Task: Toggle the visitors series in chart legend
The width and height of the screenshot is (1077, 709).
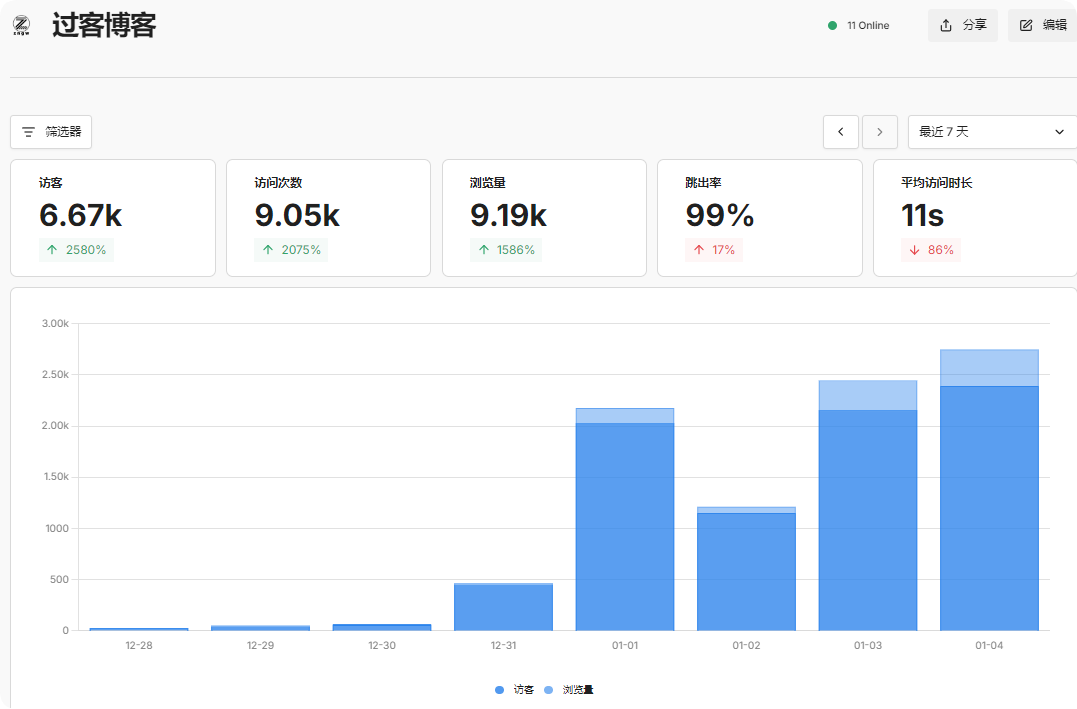Action: pyautogui.click(x=515, y=690)
